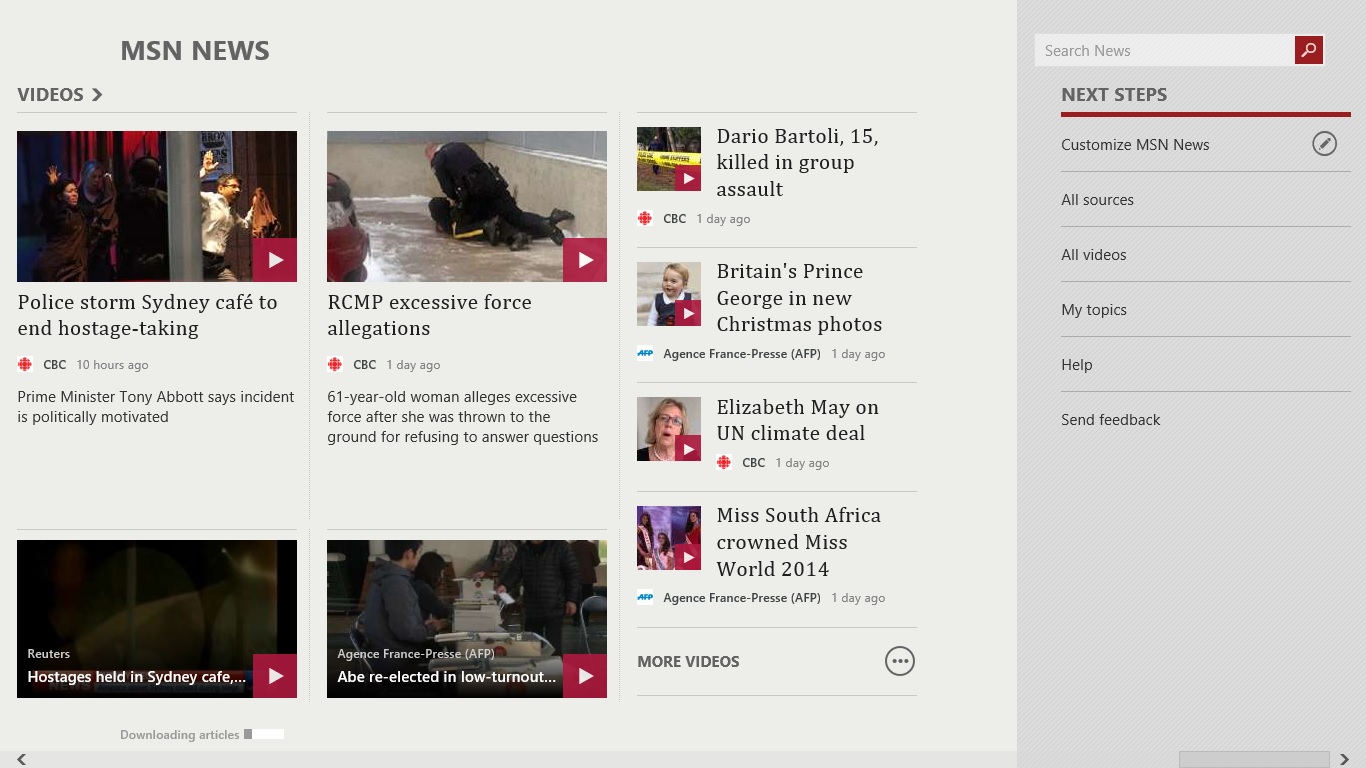The height and width of the screenshot is (768, 1366).
Task: Play the Elizabeth May climate deal video
Action: coord(688,449)
